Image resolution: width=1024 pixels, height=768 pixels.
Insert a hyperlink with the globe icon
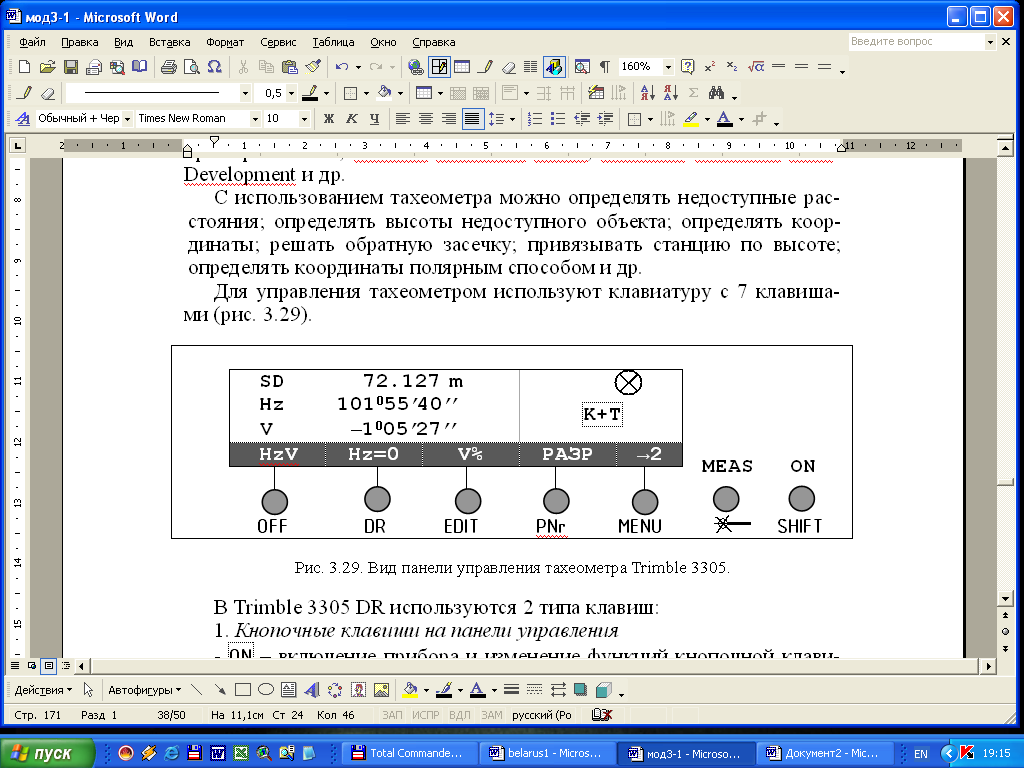tap(415, 67)
